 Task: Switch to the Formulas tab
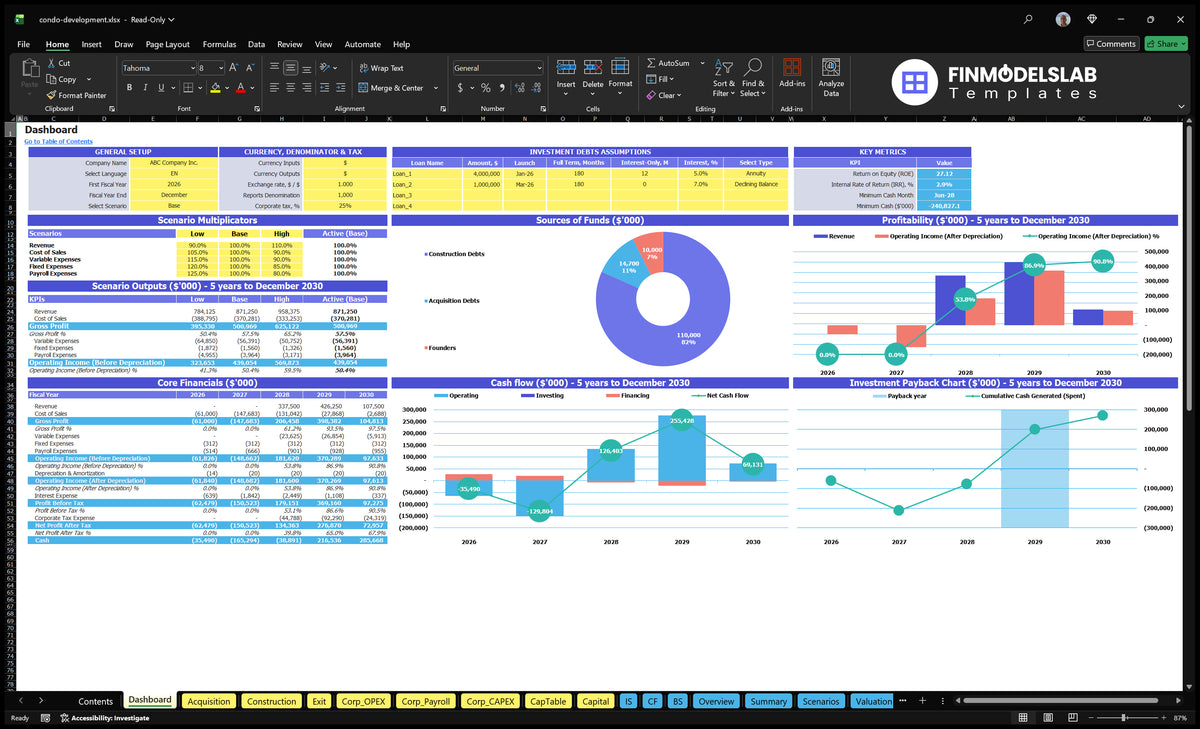pyautogui.click(x=219, y=44)
